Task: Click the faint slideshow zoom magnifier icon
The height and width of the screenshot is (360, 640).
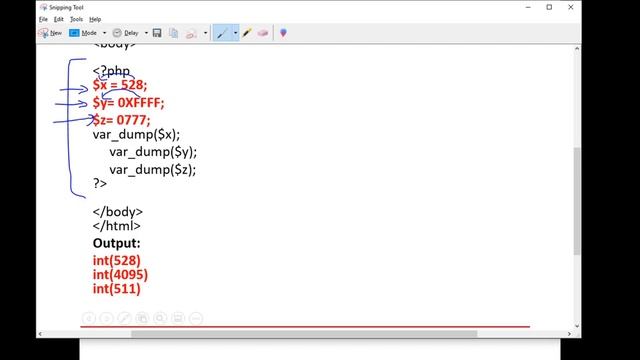Action: [160, 318]
